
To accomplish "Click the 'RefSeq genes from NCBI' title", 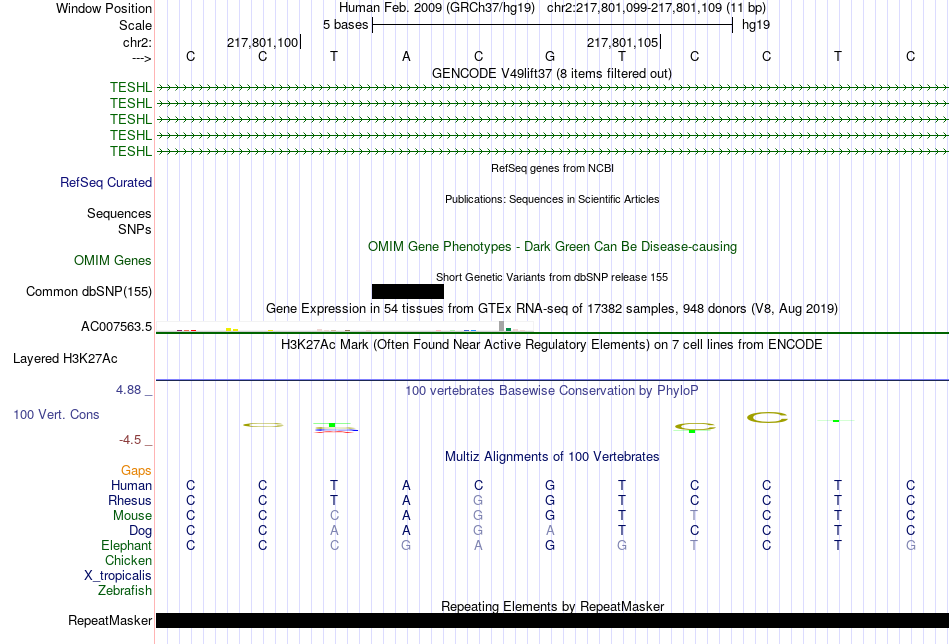I will 552,168.
